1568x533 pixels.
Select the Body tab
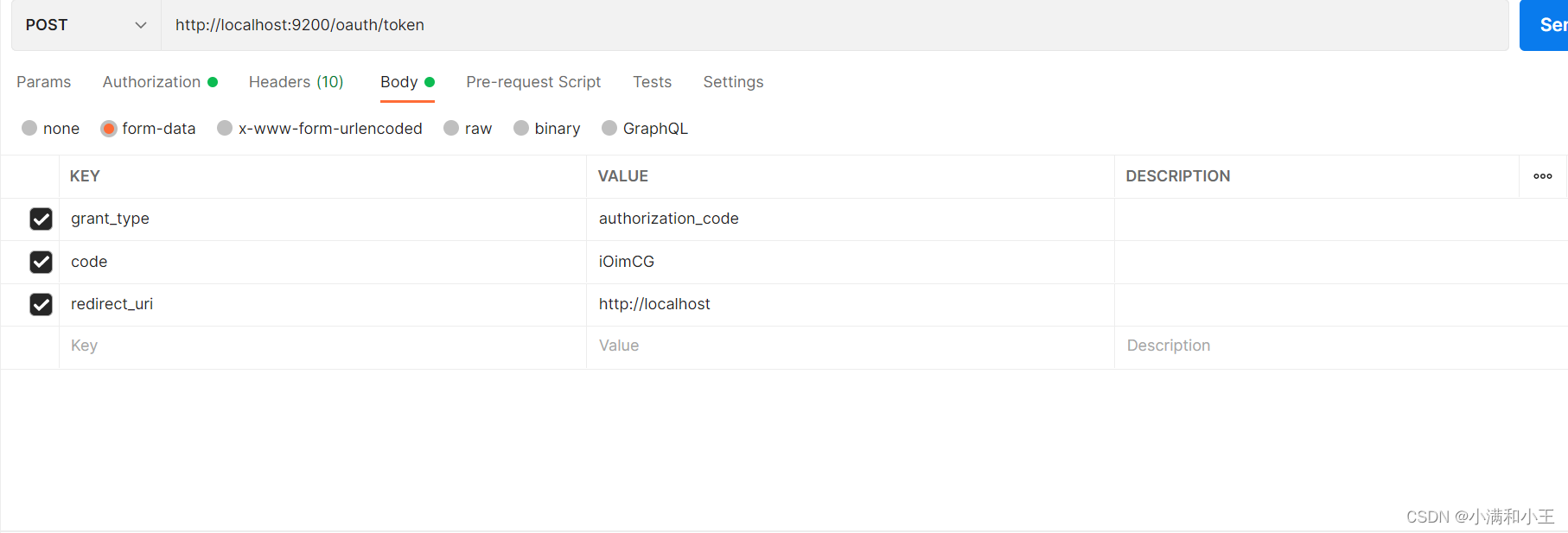407,82
